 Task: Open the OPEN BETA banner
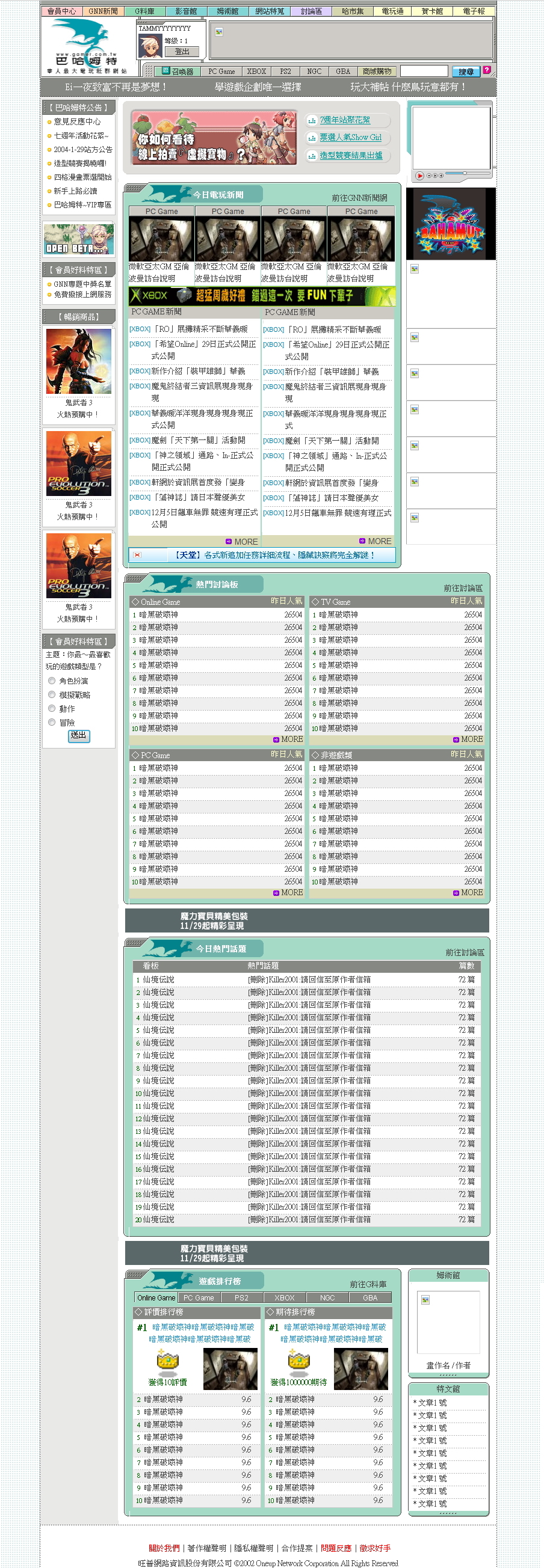(x=79, y=239)
